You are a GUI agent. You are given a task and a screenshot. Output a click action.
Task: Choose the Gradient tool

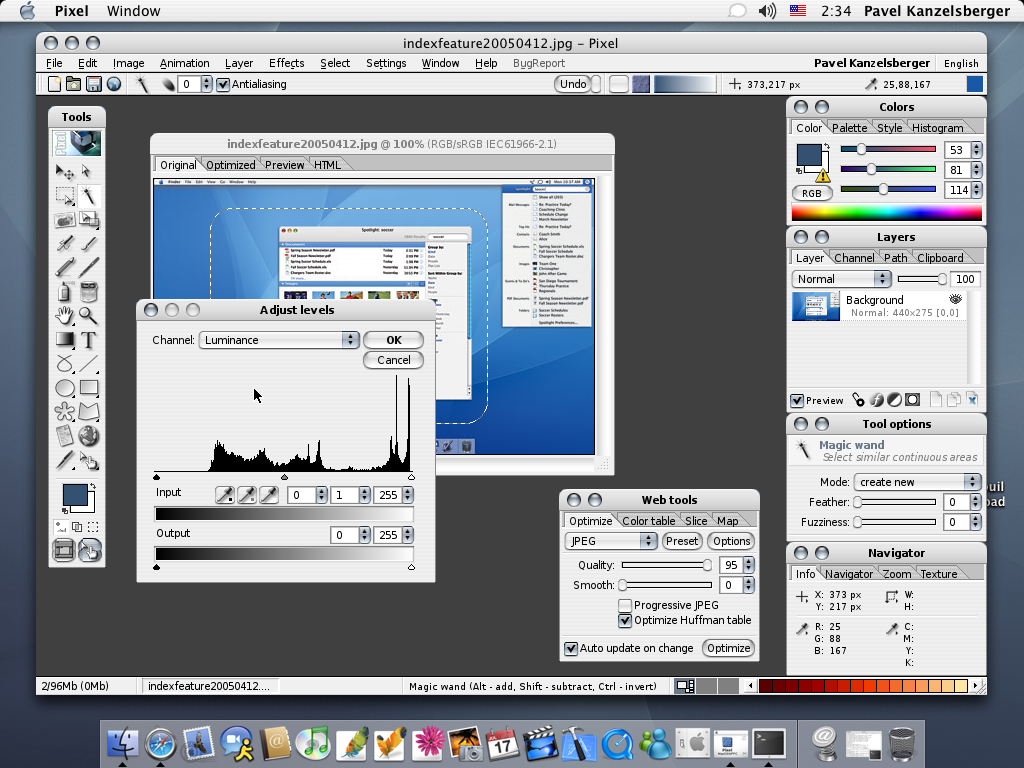coord(65,340)
